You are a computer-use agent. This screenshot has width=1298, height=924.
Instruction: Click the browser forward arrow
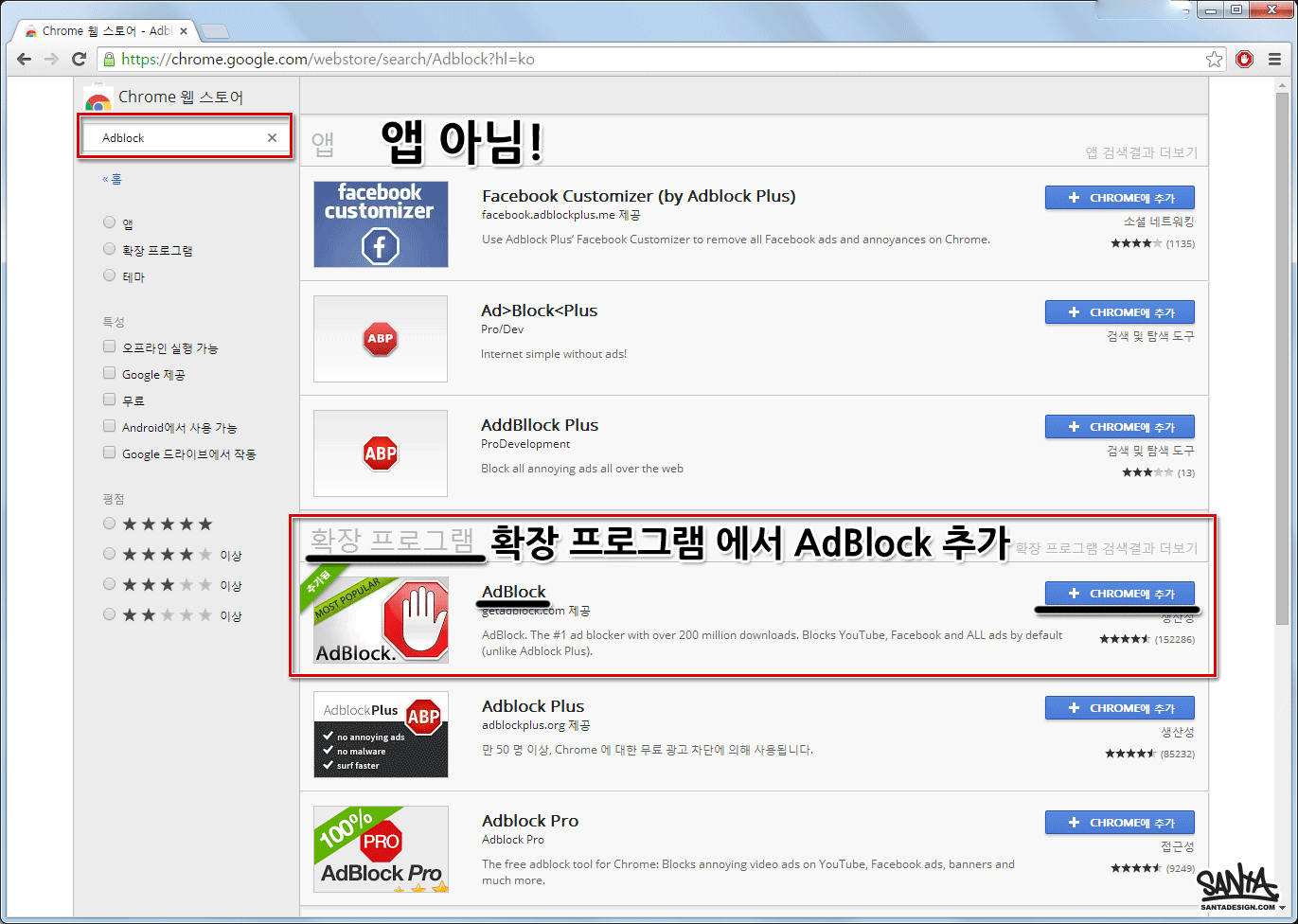(51, 60)
